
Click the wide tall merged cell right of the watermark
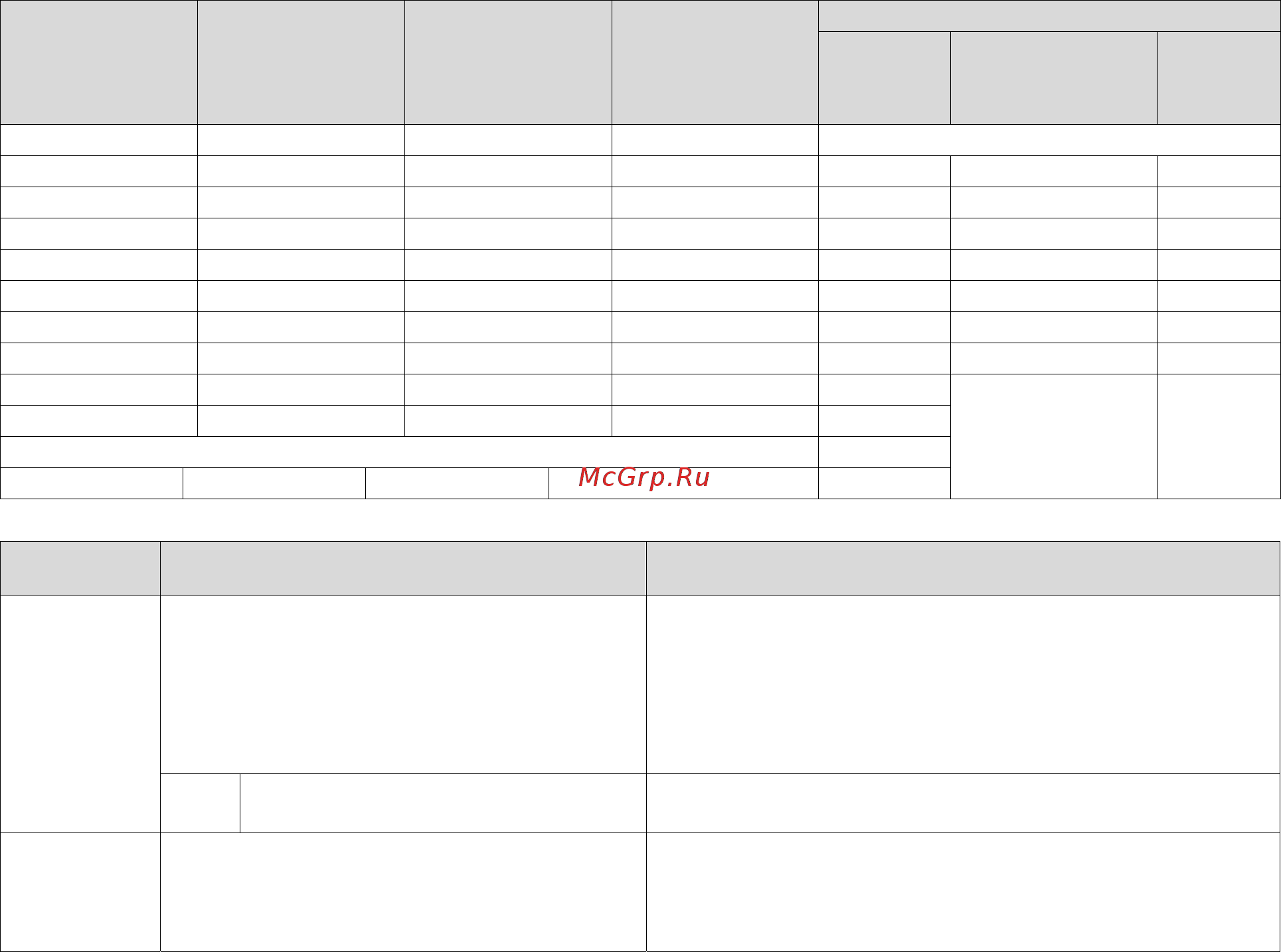tap(1054, 436)
